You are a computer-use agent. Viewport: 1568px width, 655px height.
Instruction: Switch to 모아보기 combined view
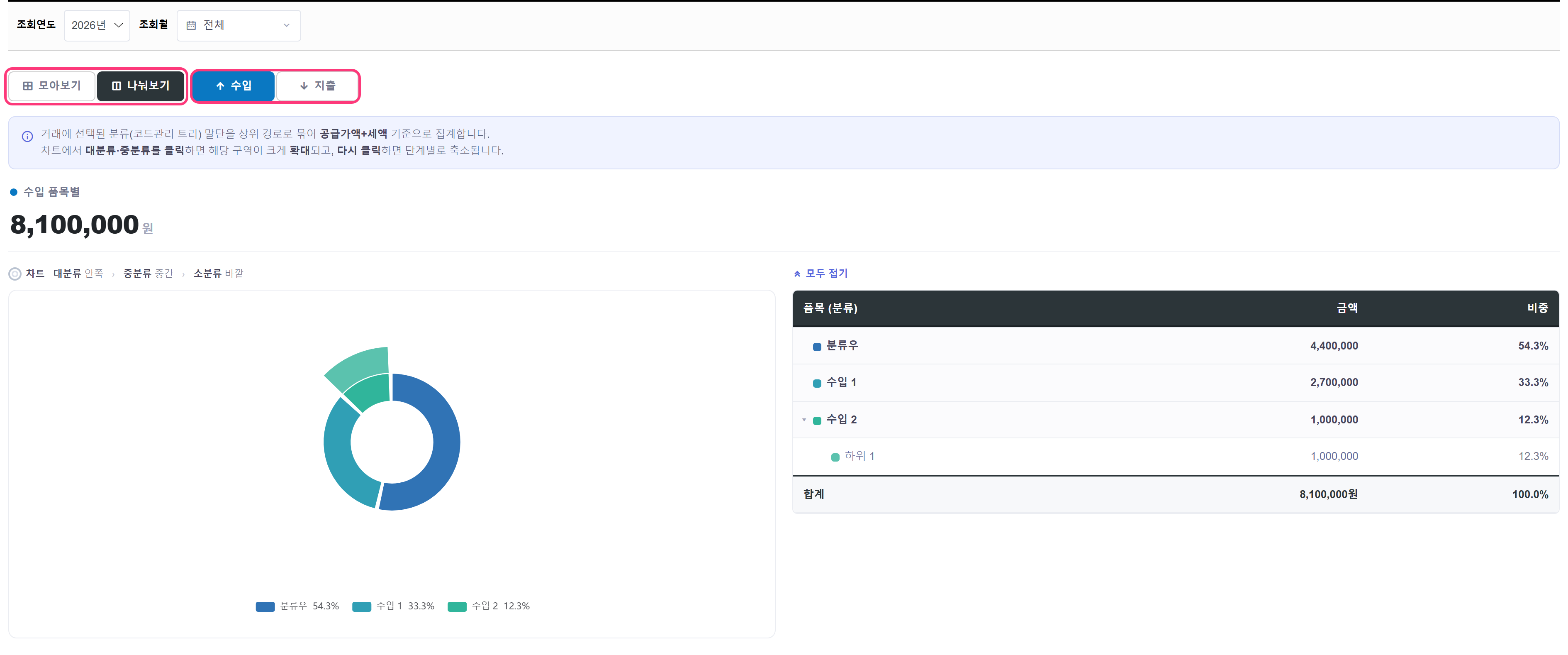pyautogui.click(x=52, y=86)
